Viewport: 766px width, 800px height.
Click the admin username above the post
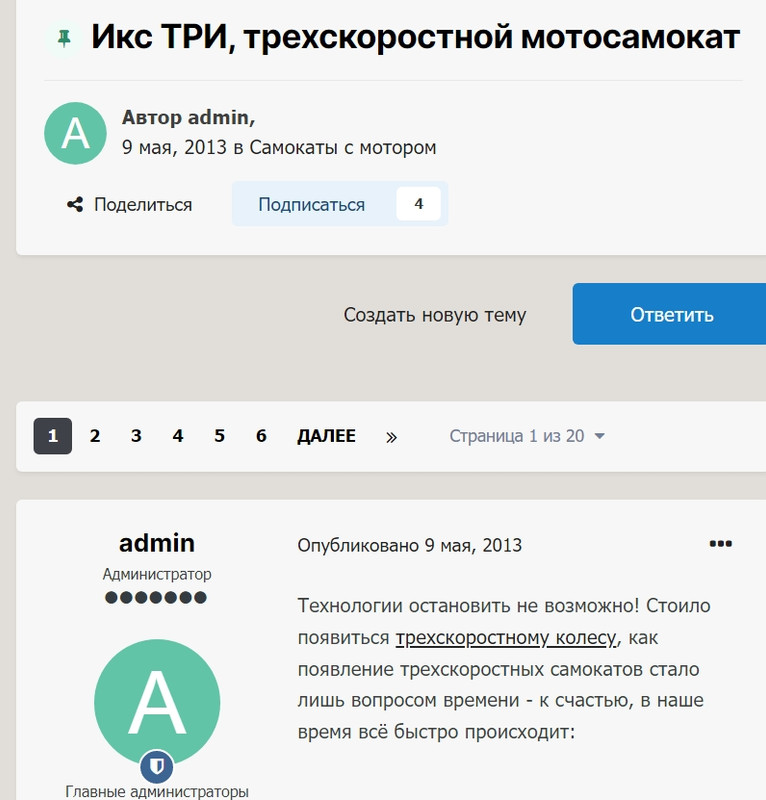pos(157,543)
